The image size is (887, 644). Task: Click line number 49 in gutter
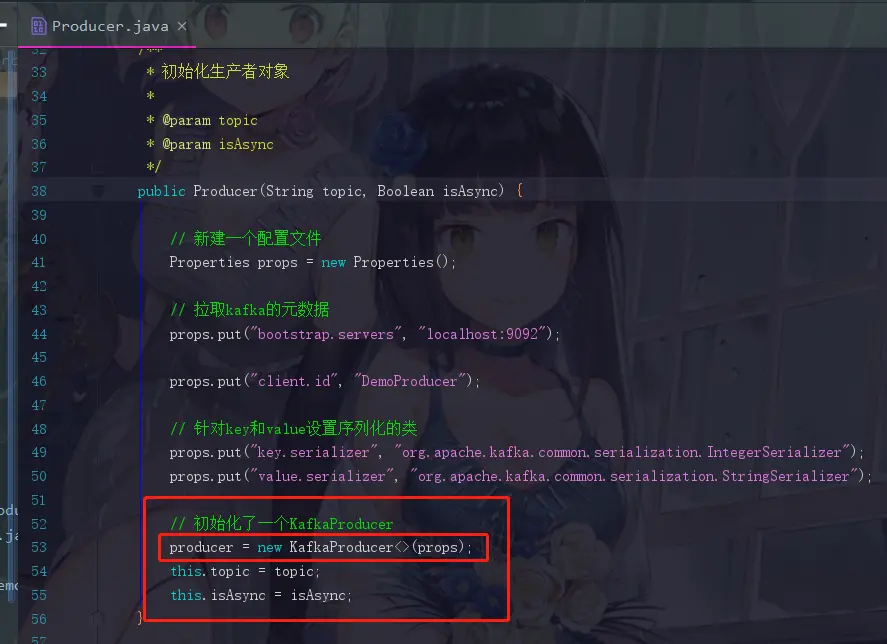point(39,452)
